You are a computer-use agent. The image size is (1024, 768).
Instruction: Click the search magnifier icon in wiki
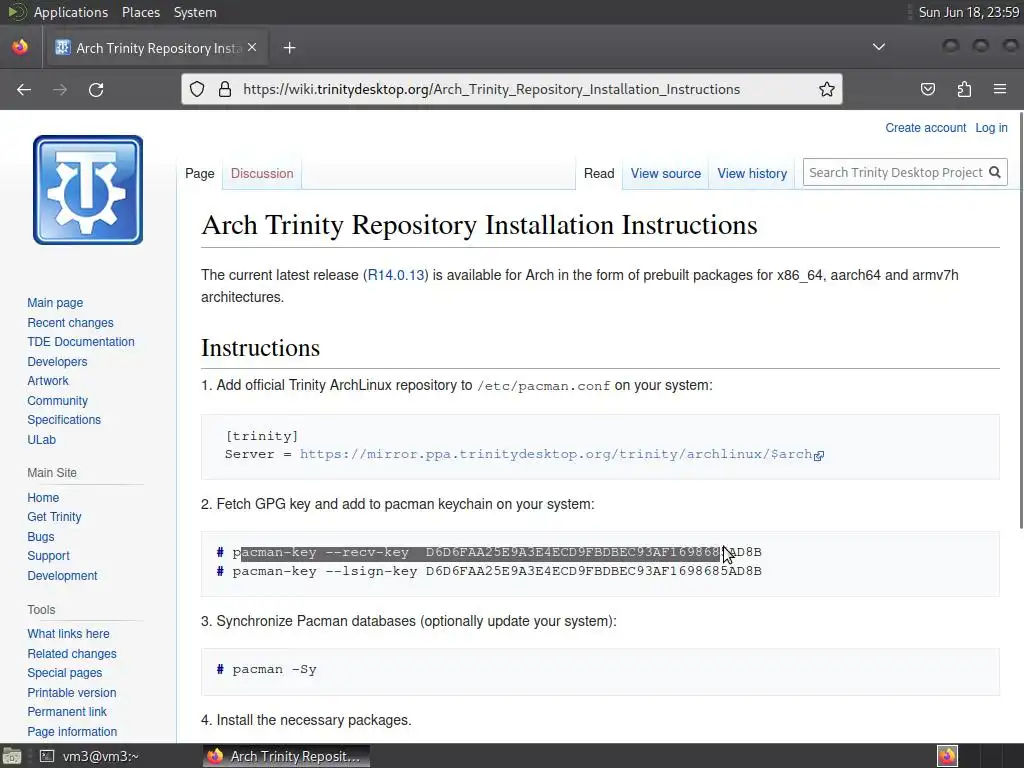click(x=995, y=172)
